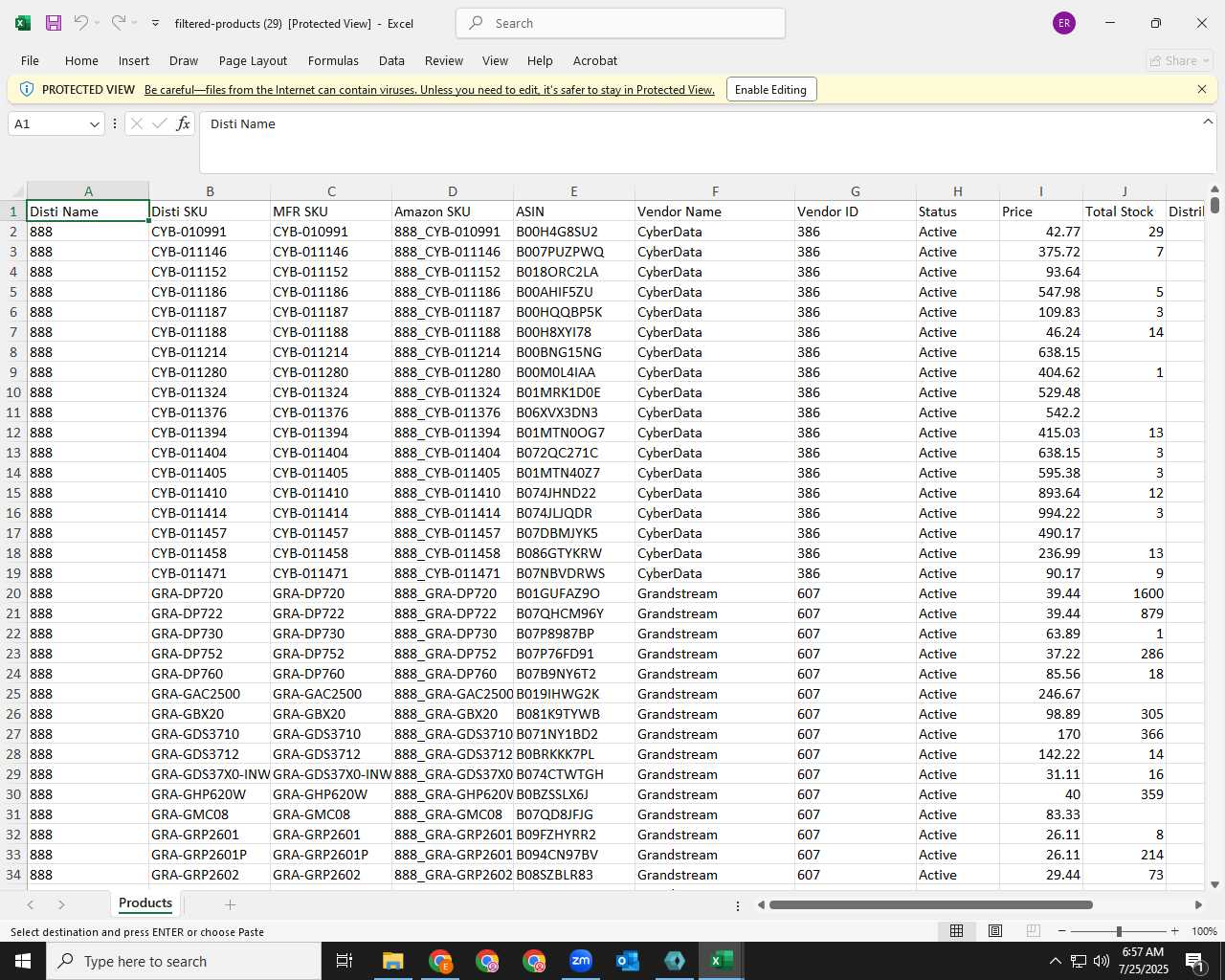Click the horizontal scrollbar thumb
This screenshot has height=980, width=1225.
[930, 904]
